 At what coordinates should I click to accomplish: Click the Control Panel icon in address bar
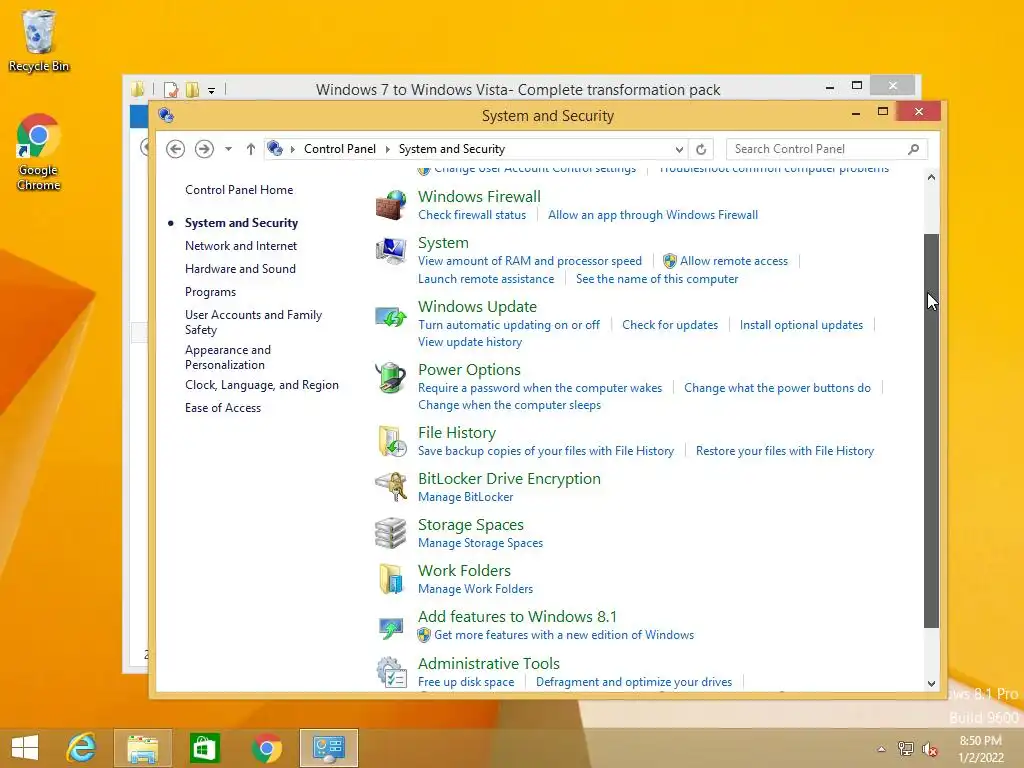click(x=275, y=148)
